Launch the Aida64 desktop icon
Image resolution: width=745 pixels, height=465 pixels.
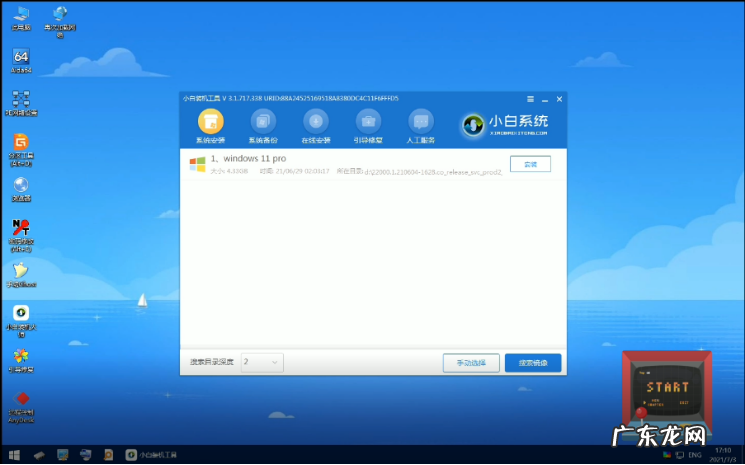point(21,61)
